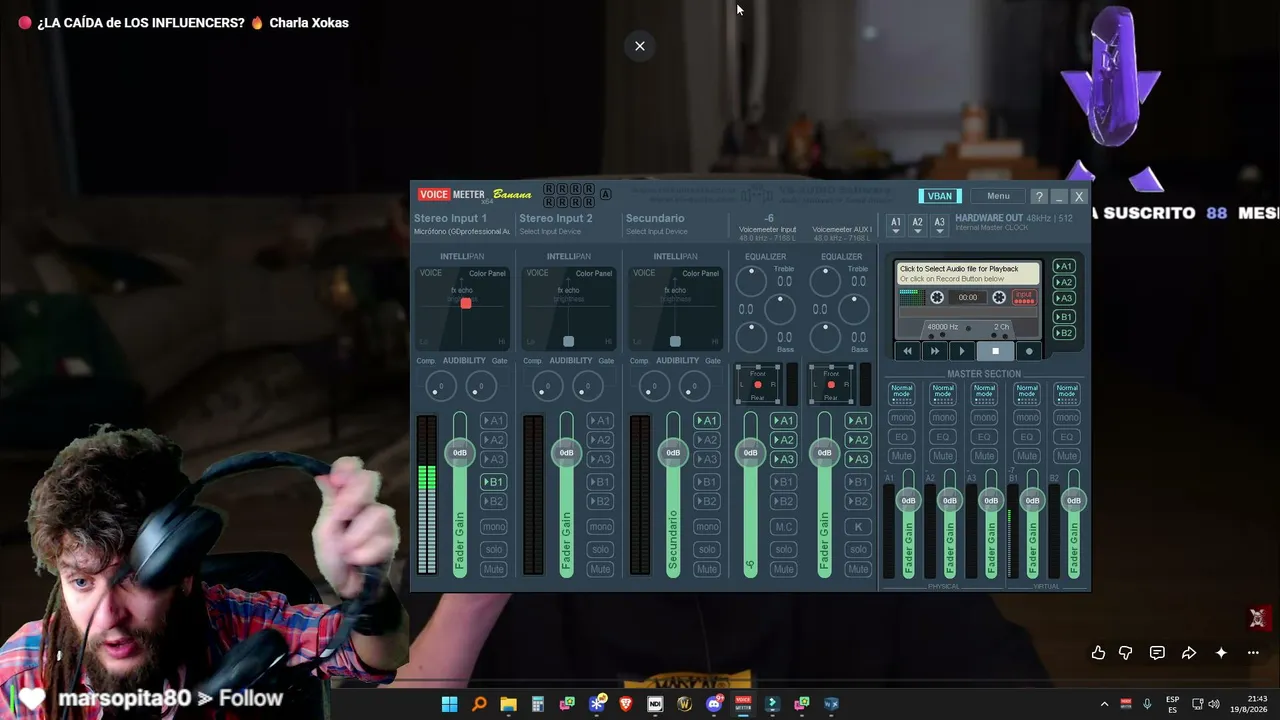
Task: Open the Windows Start menu
Action: [449, 704]
